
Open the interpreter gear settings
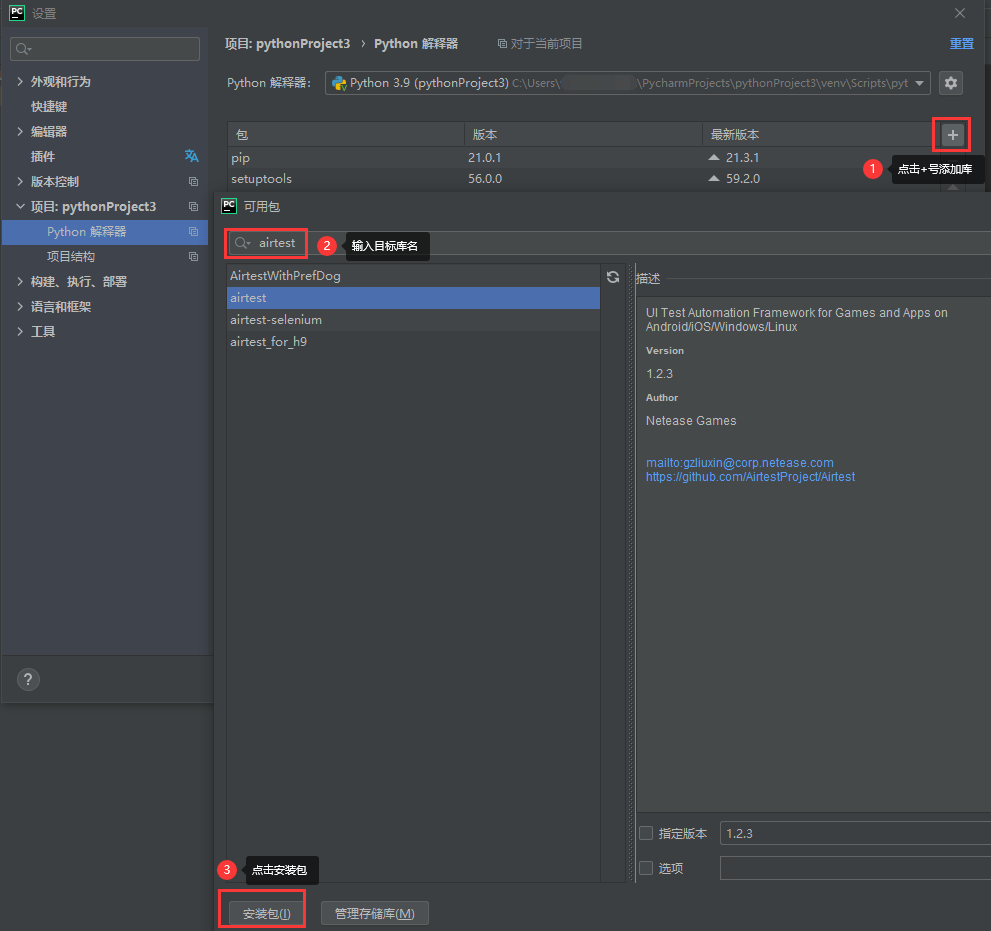pyautogui.click(x=951, y=83)
